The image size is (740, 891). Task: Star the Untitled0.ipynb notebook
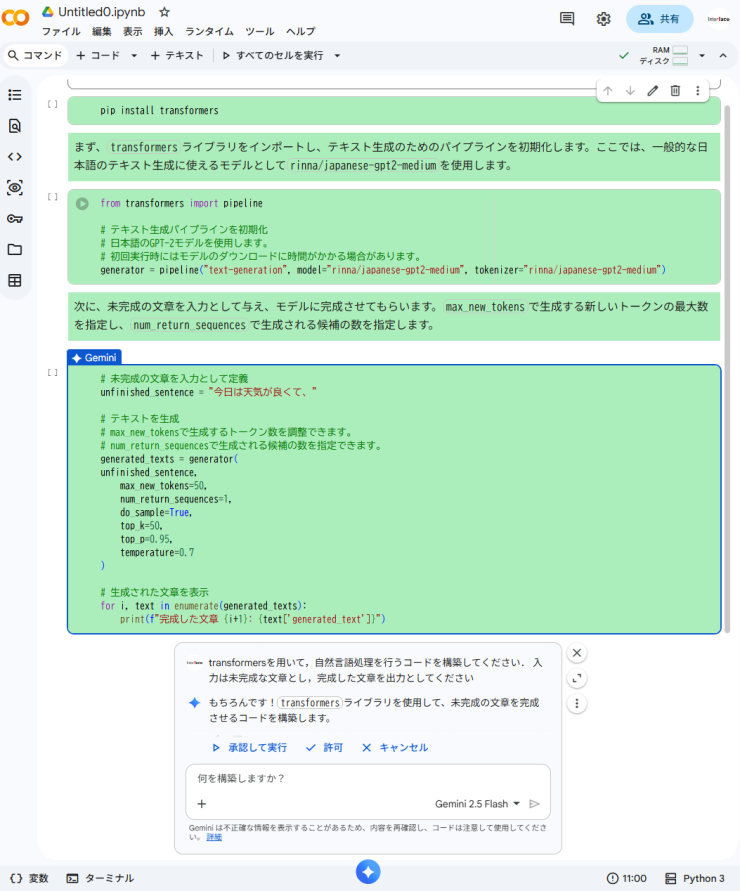164,11
